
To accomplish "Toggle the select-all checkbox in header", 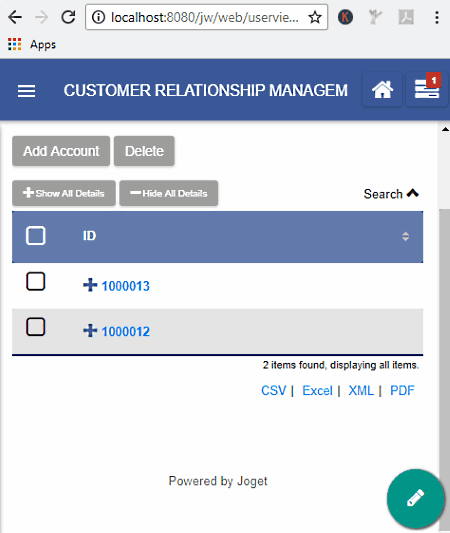I will pyautogui.click(x=35, y=236).
